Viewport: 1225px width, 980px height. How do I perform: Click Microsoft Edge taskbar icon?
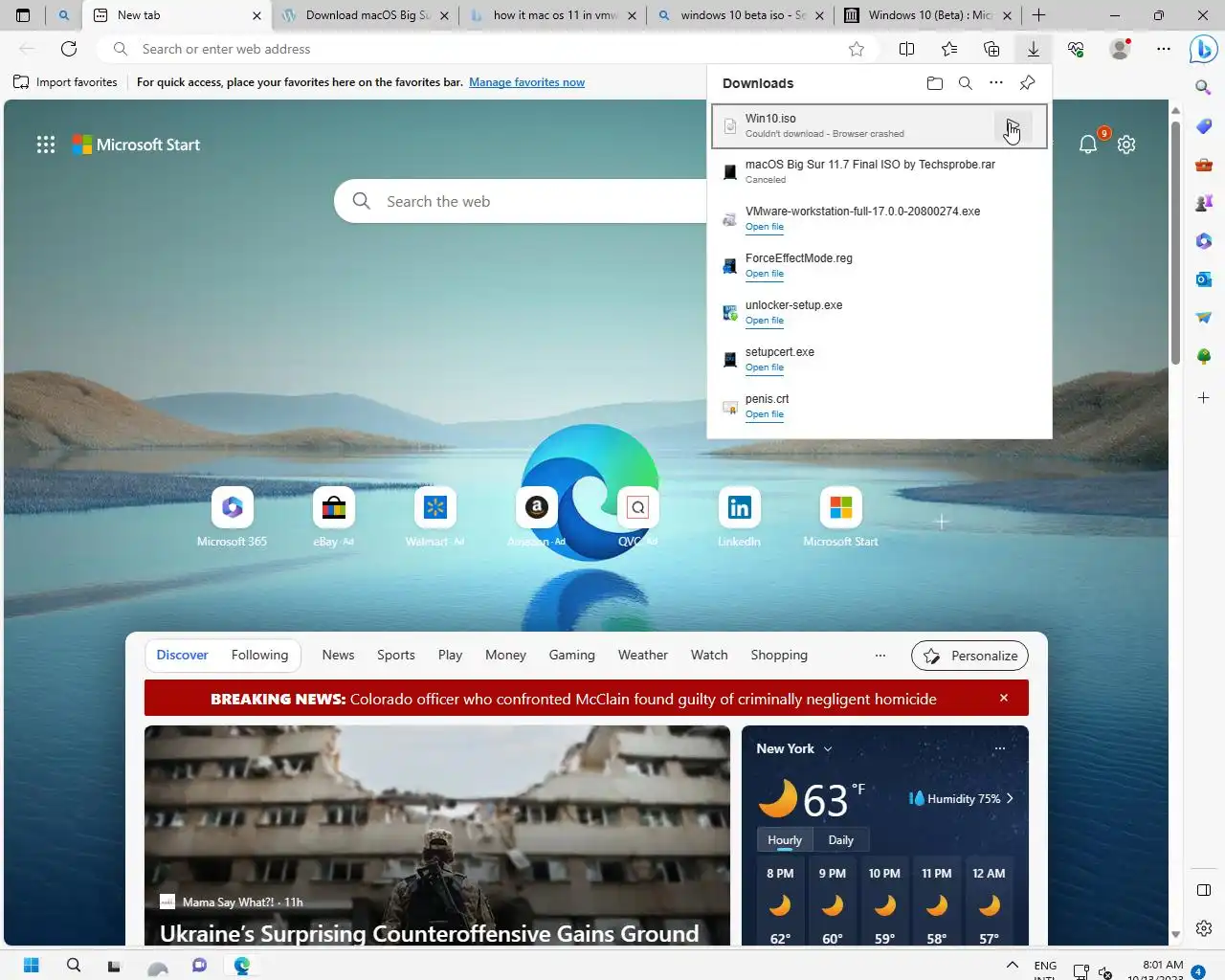coord(242,965)
